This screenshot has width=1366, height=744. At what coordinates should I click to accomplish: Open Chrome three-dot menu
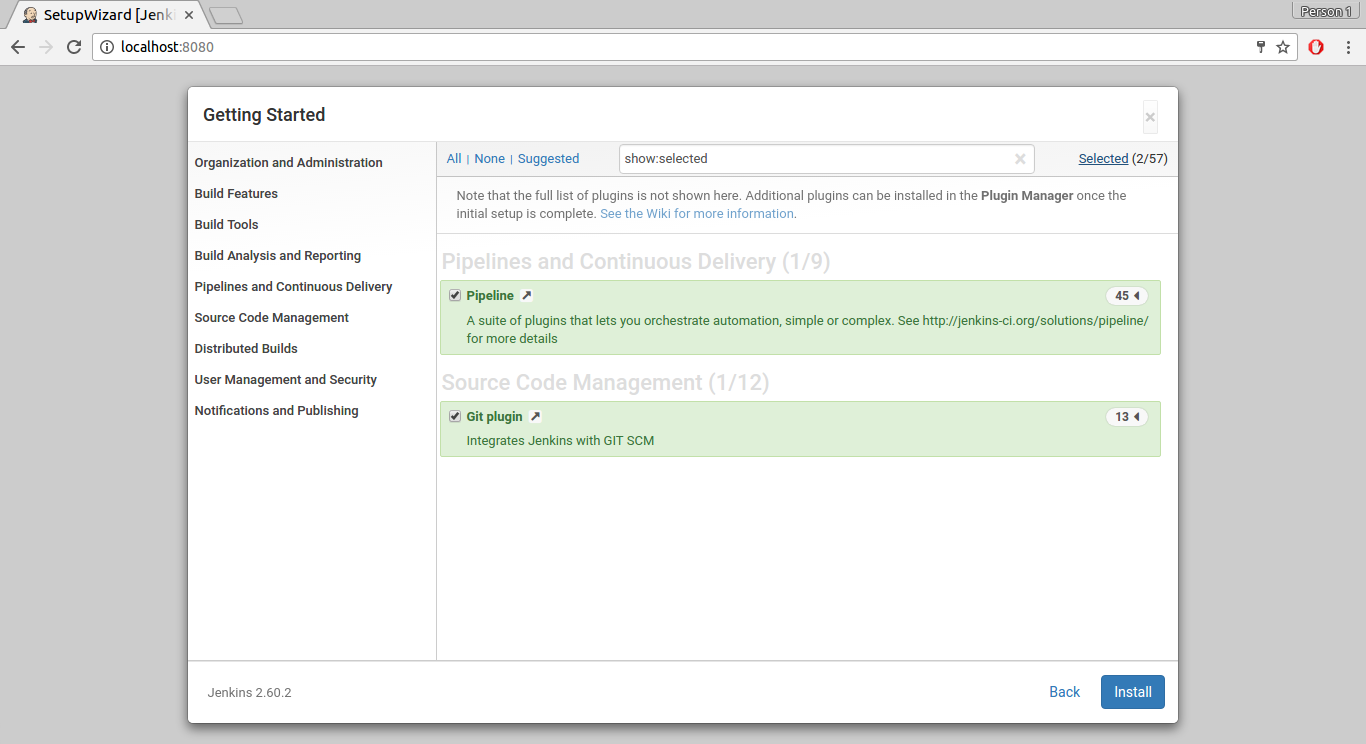[x=1347, y=47]
